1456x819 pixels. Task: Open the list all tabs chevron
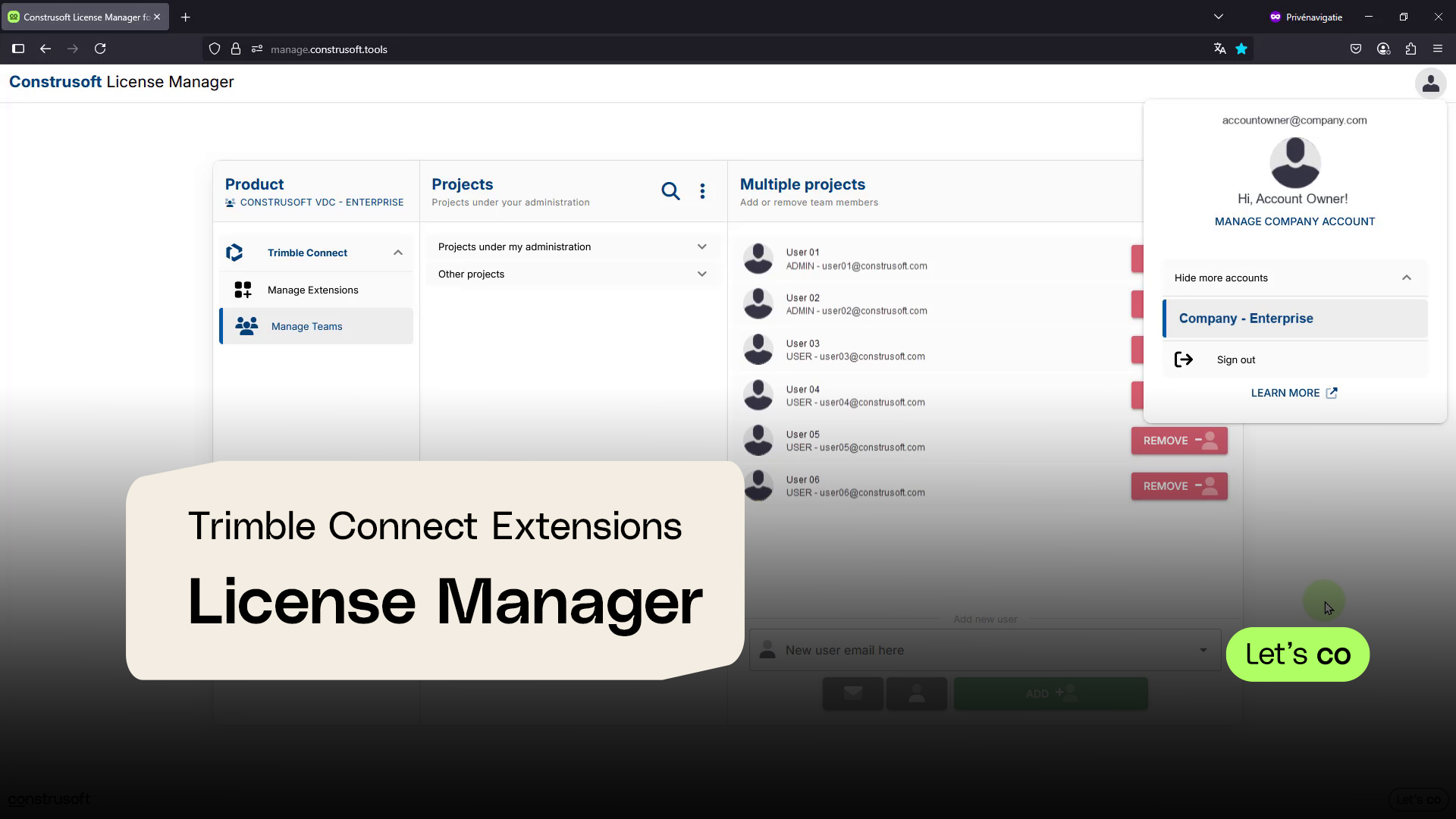(x=1219, y=17)
